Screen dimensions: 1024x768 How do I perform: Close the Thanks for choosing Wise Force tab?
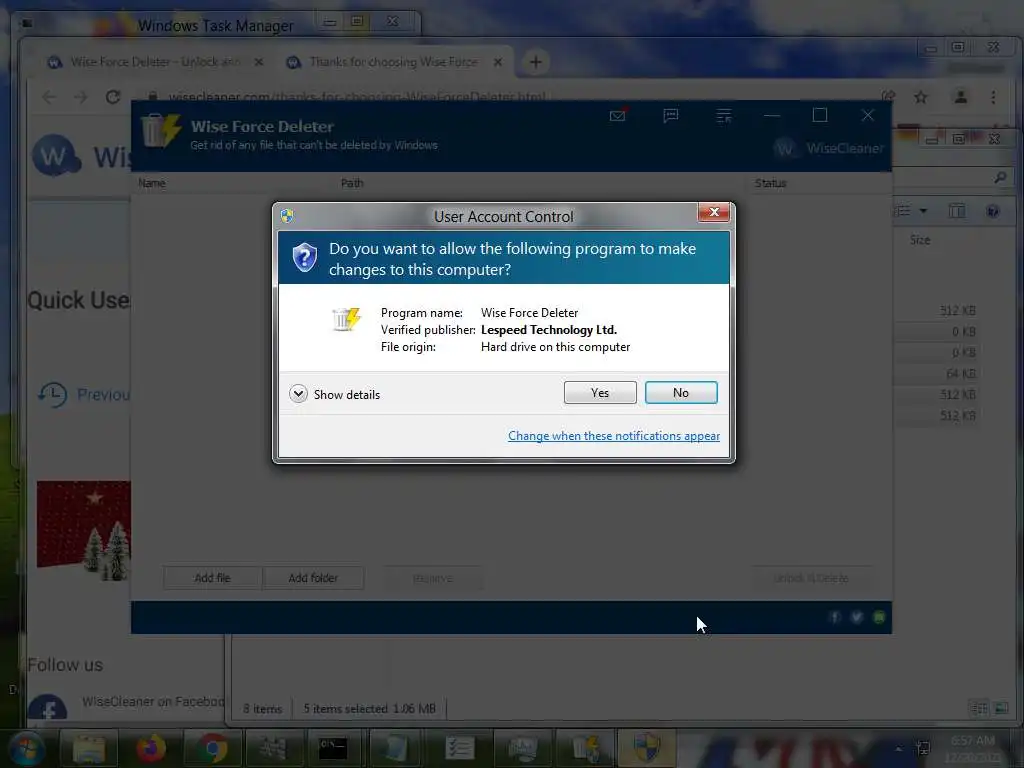[498, 62]
